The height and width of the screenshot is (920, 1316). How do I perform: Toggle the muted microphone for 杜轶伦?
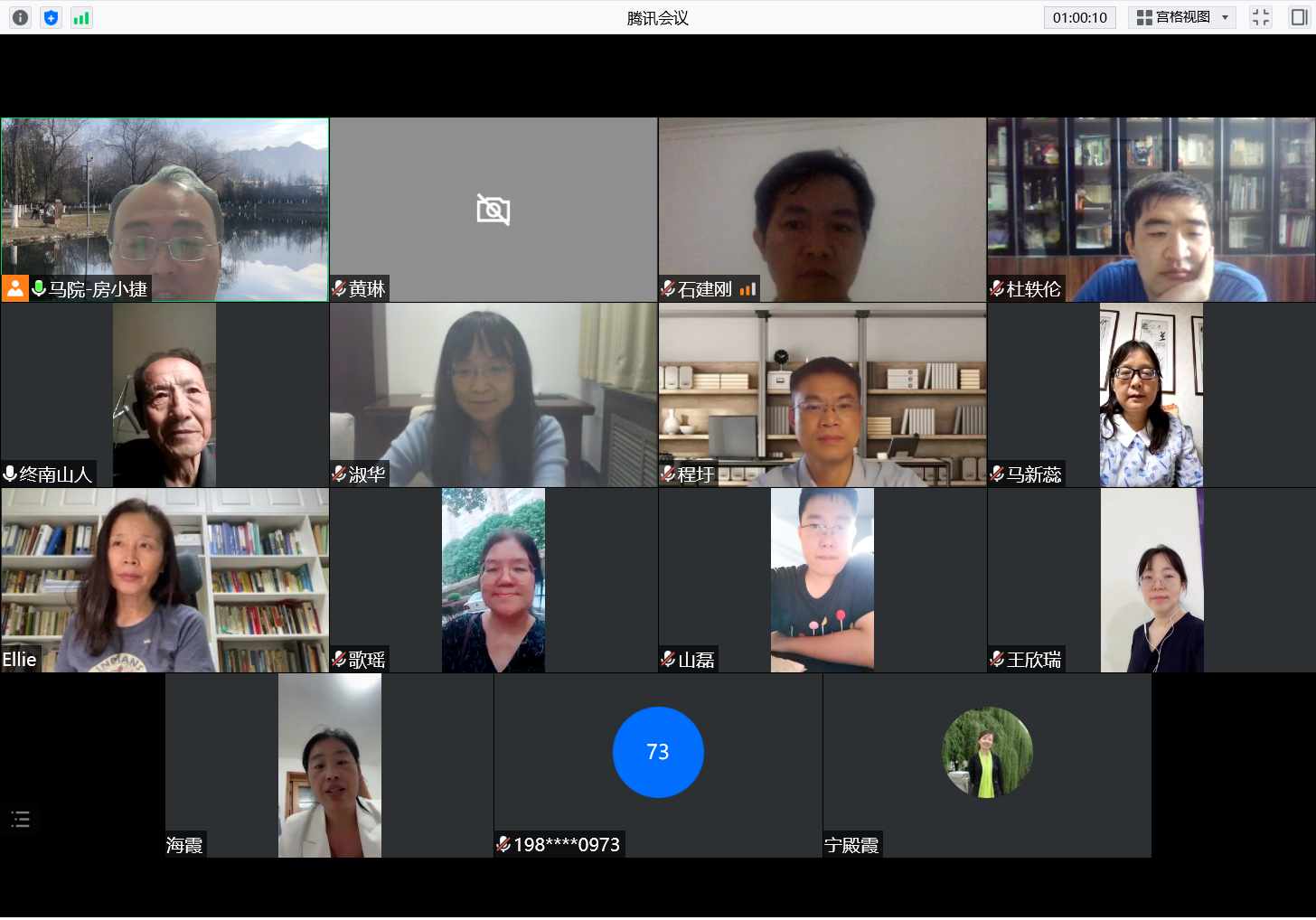[997, 289]
